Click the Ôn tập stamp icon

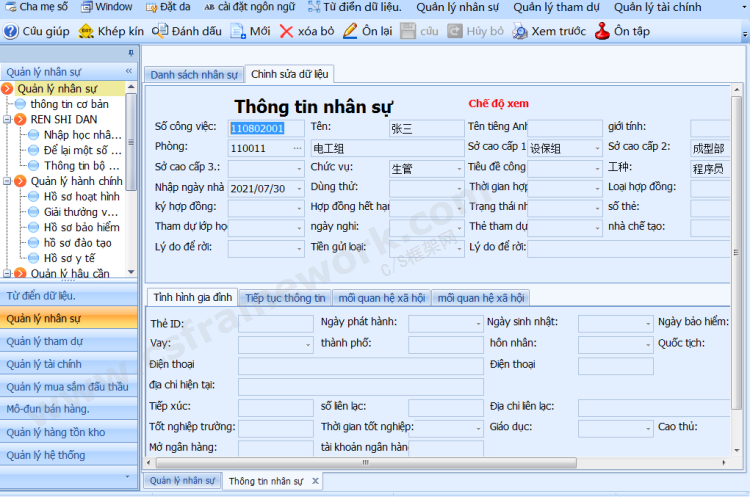coord(602,31)
